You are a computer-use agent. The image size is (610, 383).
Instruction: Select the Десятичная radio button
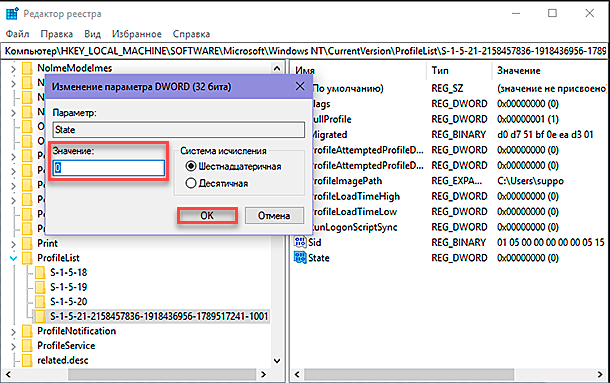[191, 183]
